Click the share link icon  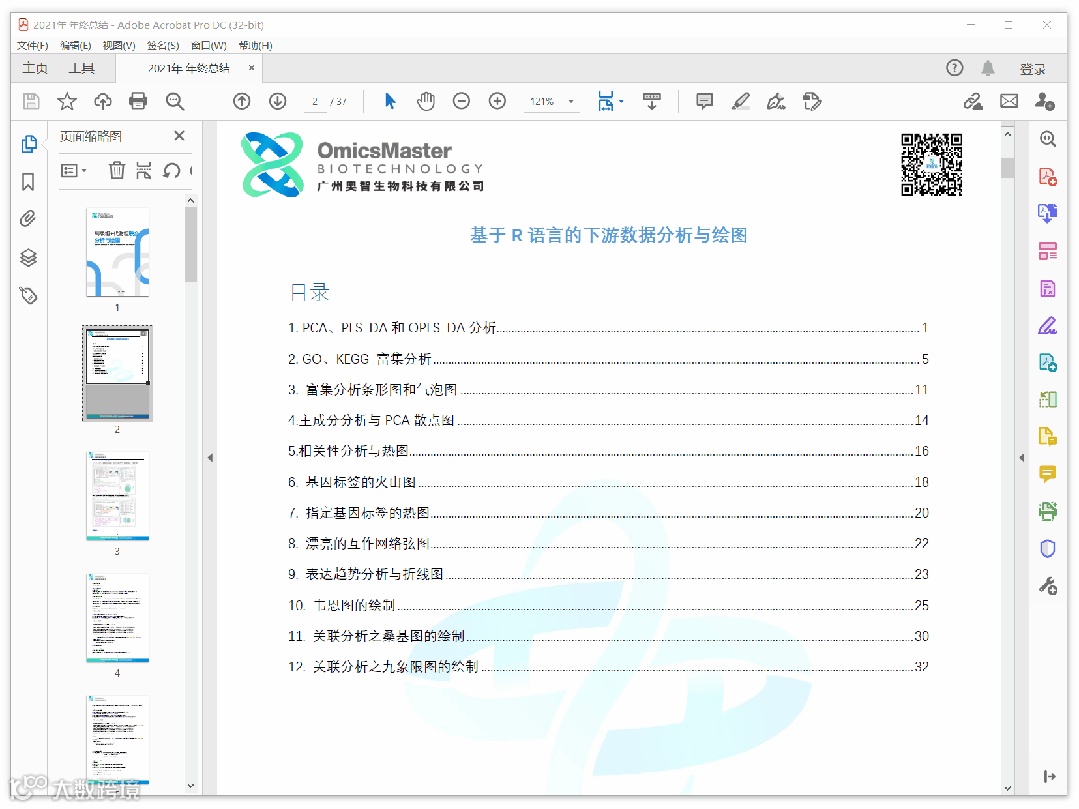[973, 102]
